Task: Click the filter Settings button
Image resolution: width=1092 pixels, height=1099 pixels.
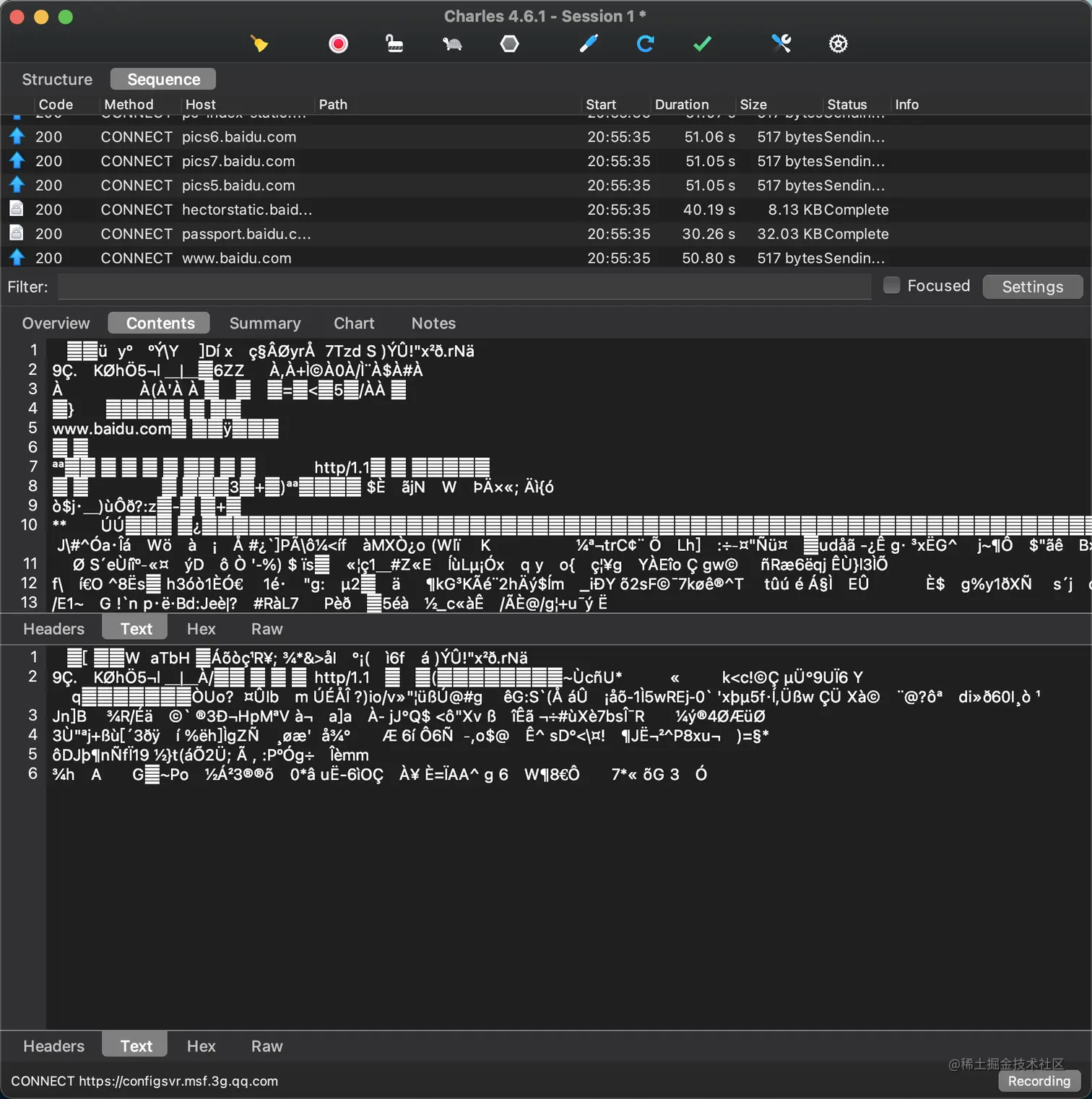Action: point(1032,287)
